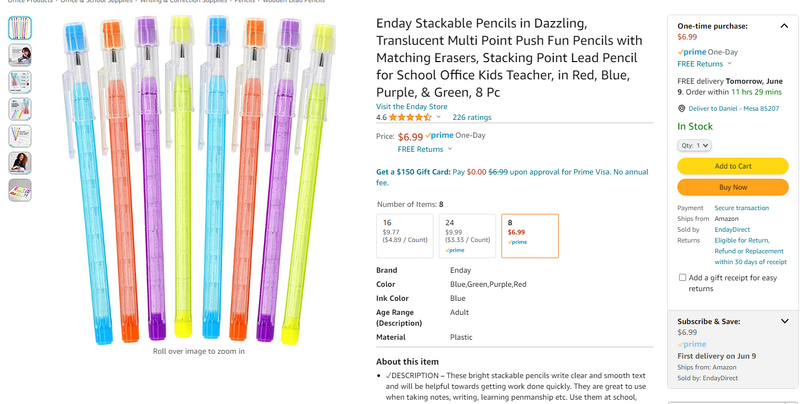The width and height of the screenshot is (800, 404).
Task: Open the last thumbnail in the image strip
Action: (x=20, y=189)
